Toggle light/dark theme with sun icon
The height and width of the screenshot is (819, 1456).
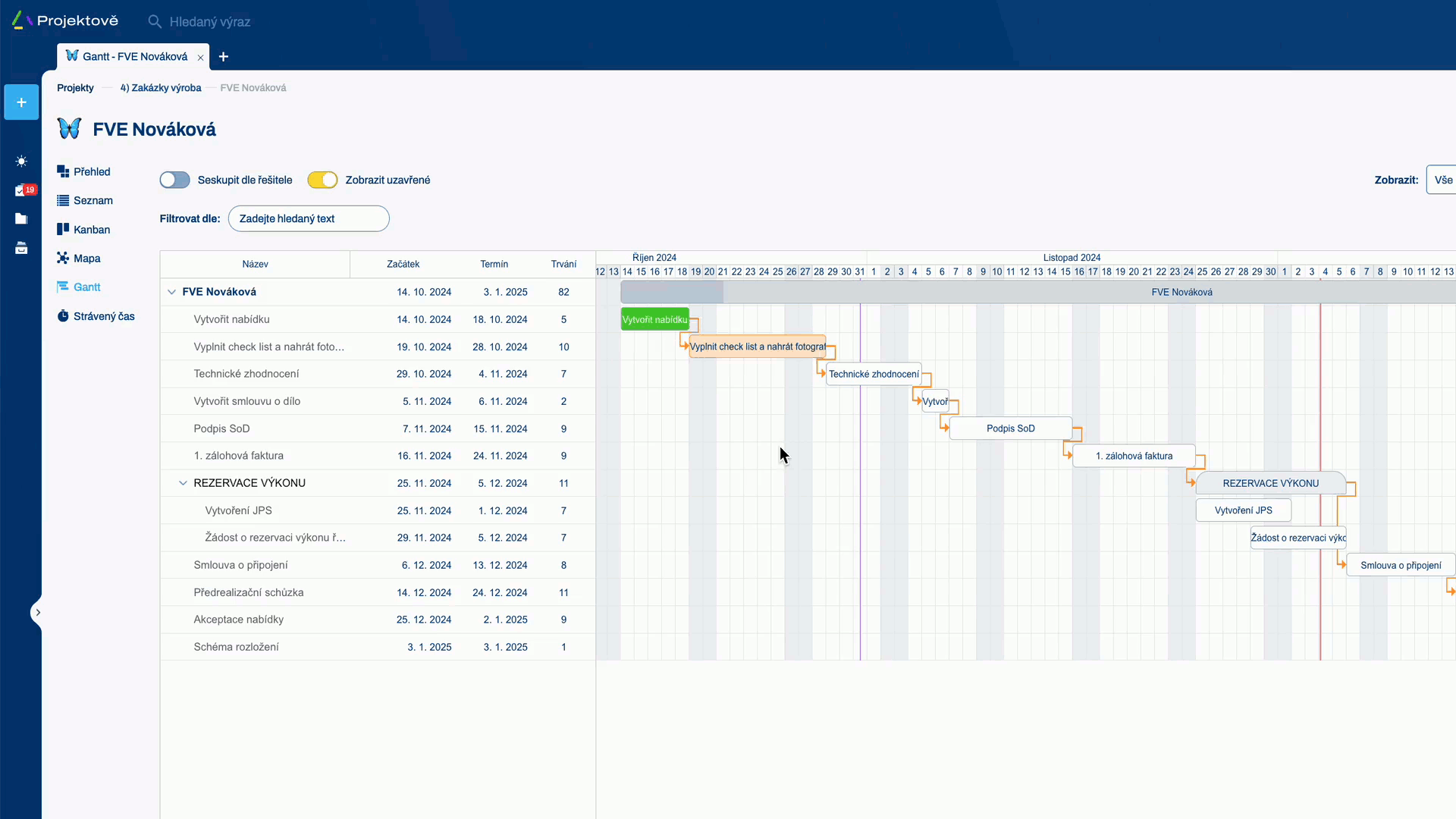[21, 161]
